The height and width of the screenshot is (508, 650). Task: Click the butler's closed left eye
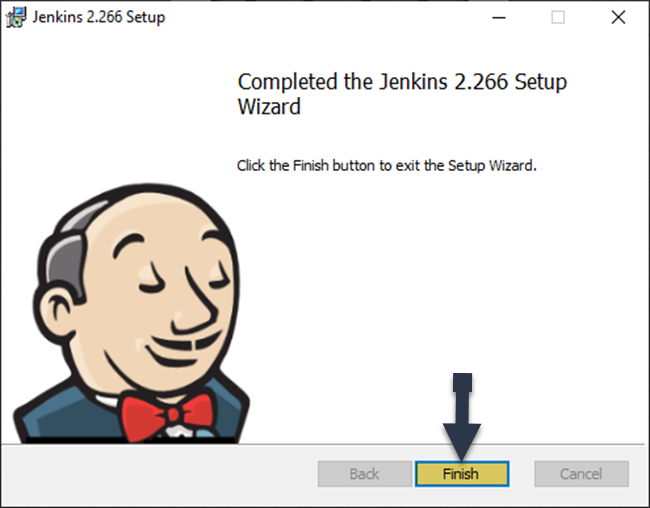[x=150, y=284]
